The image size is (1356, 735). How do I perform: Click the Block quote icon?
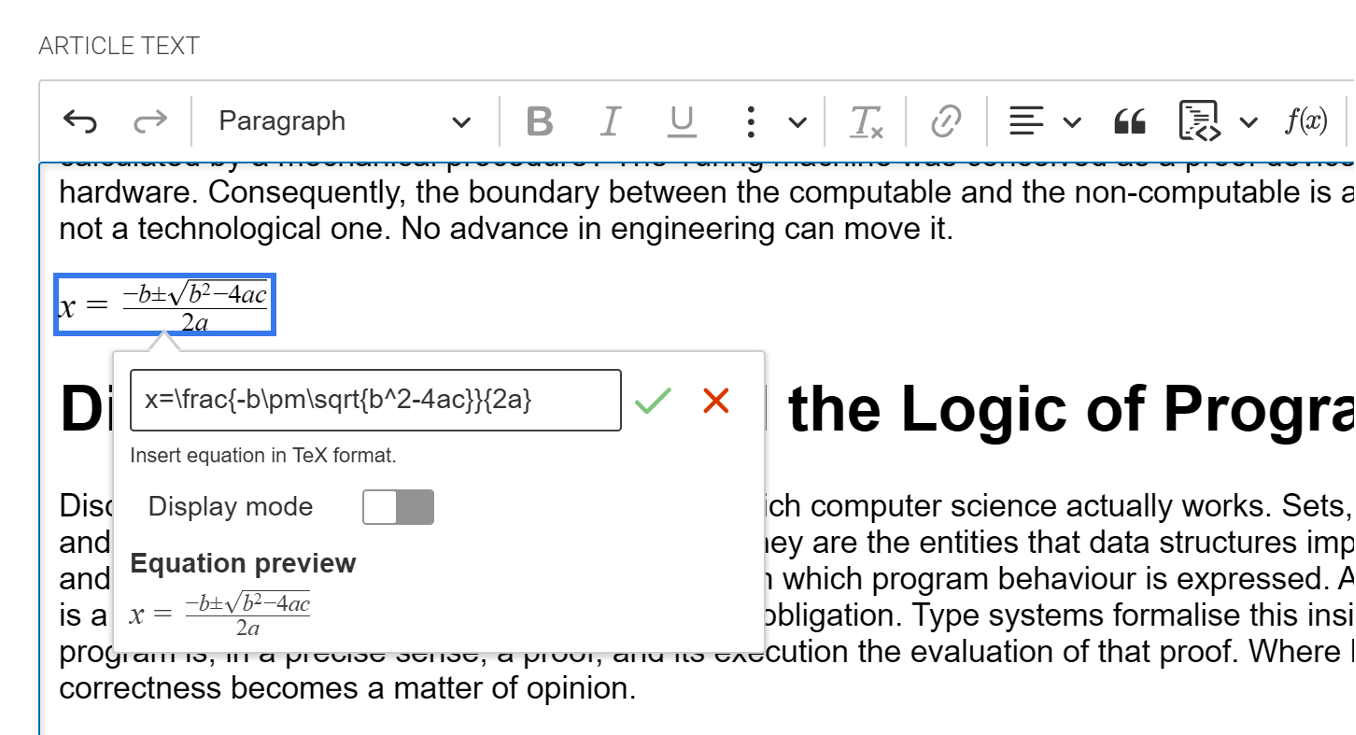coord(1129,122)
